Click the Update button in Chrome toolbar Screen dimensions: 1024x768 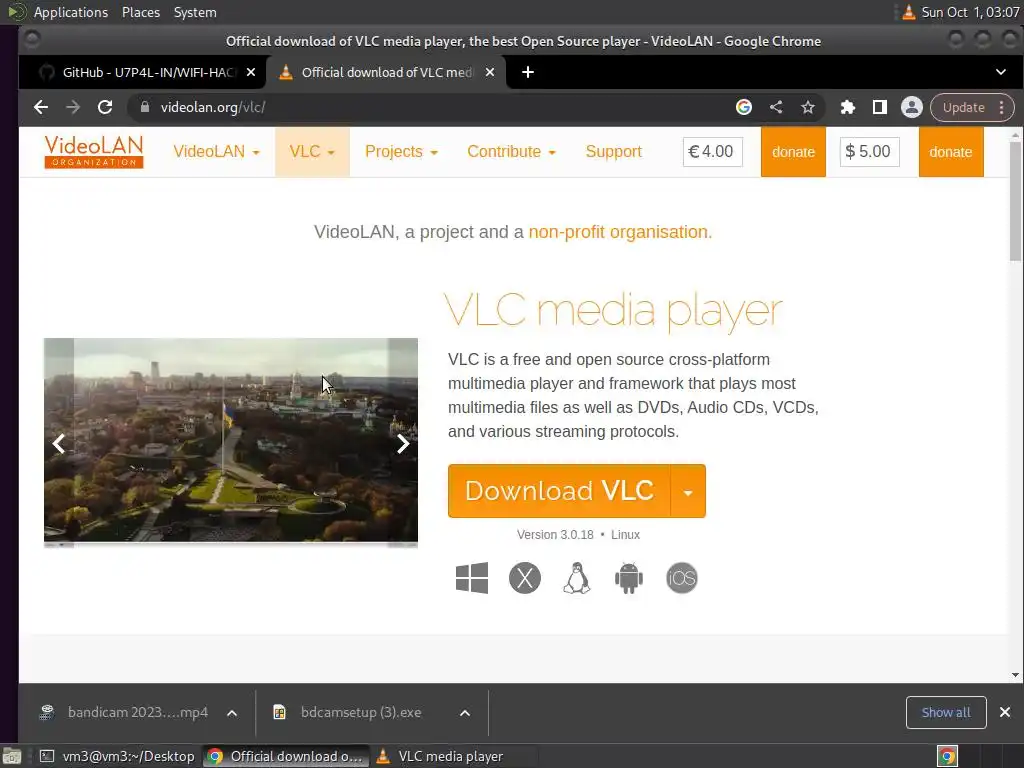click(963, 107)
